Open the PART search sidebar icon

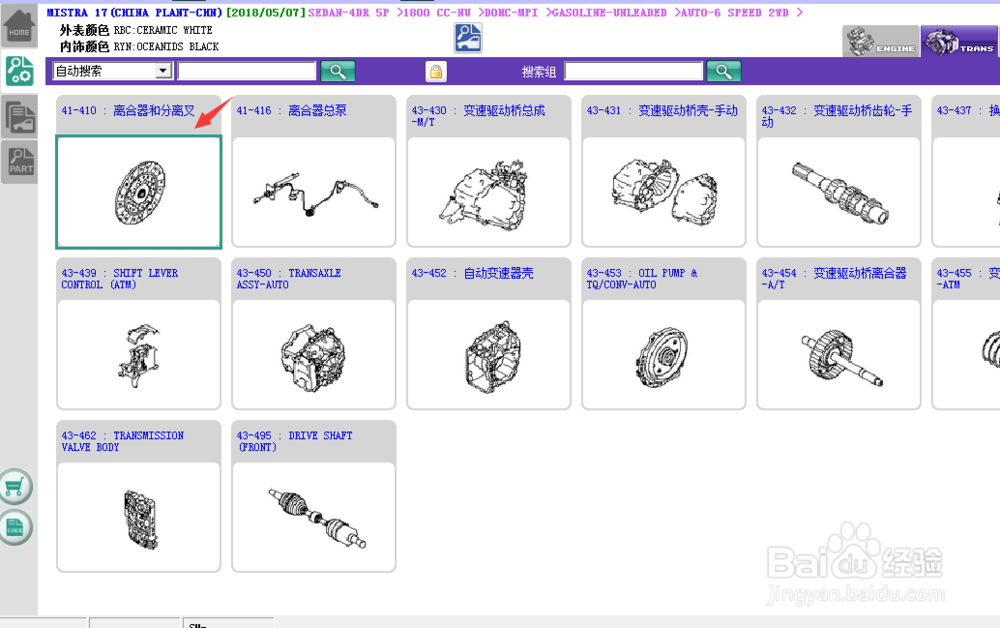[20, 161]
